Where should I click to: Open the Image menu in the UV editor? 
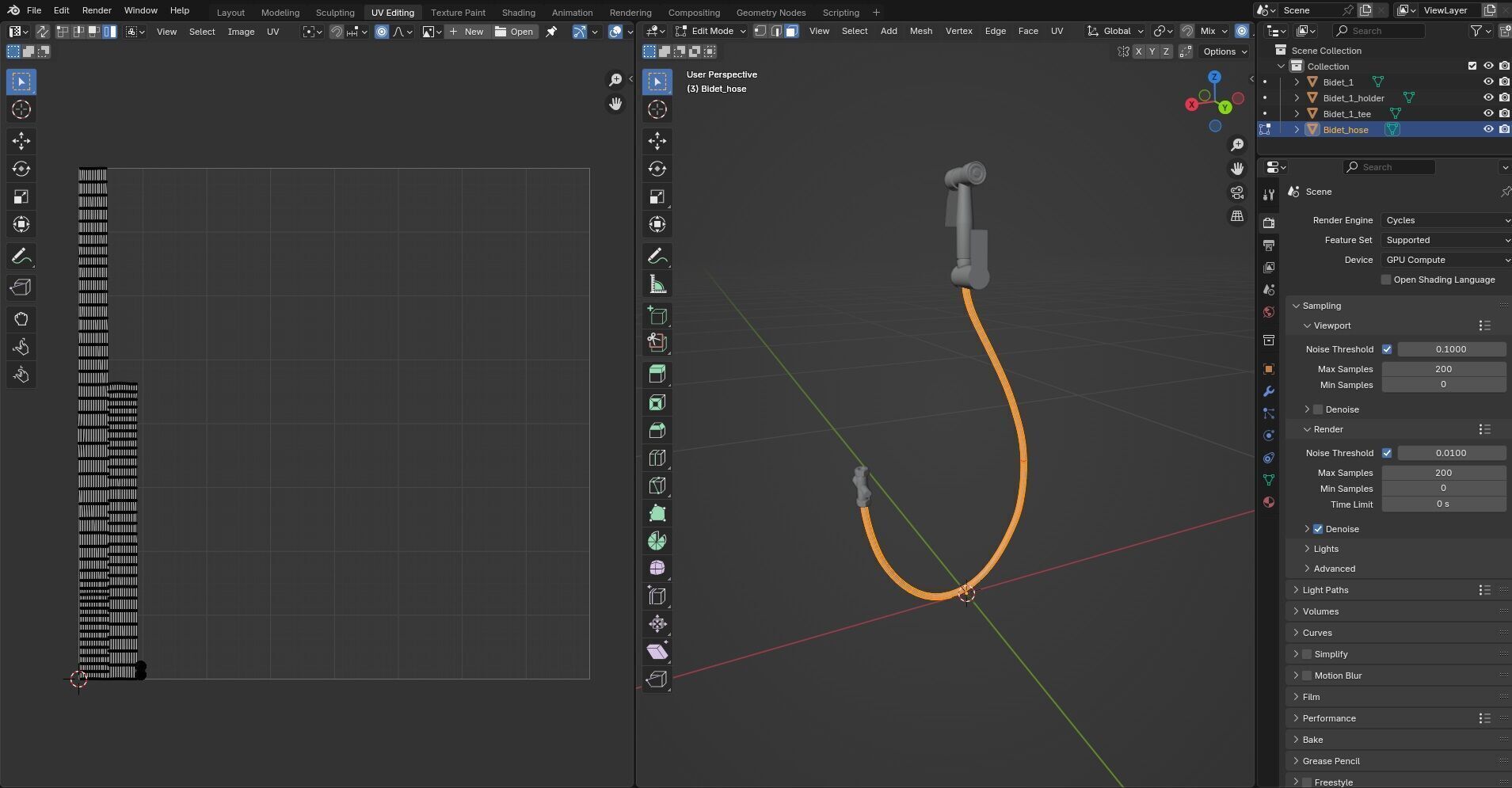click(241, 32)
